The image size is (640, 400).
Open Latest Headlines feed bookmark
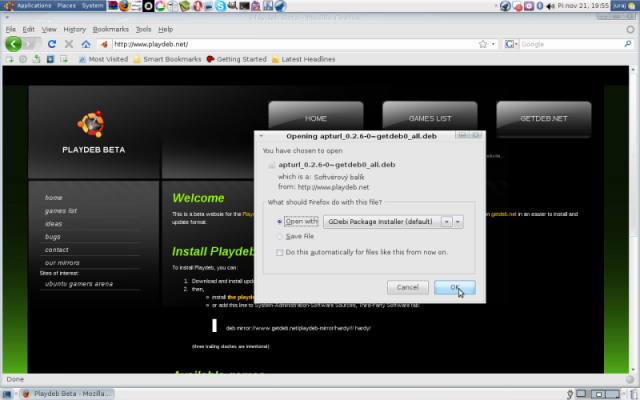tap(304, 59)
